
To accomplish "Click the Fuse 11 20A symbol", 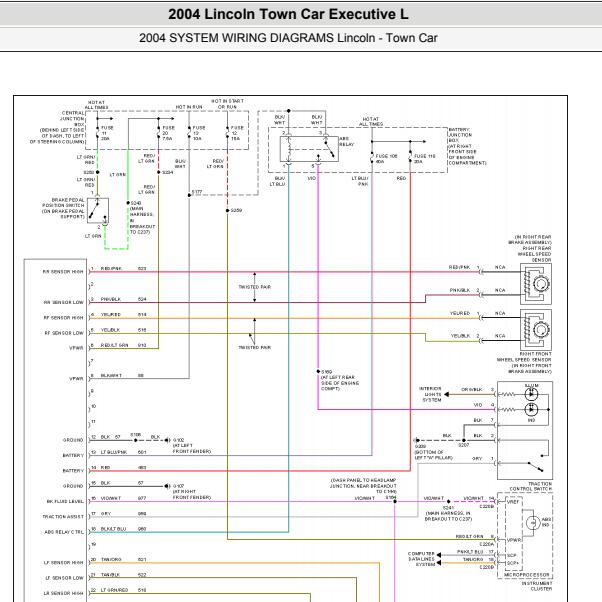I will pyautogui.click(x=98, y=133).
